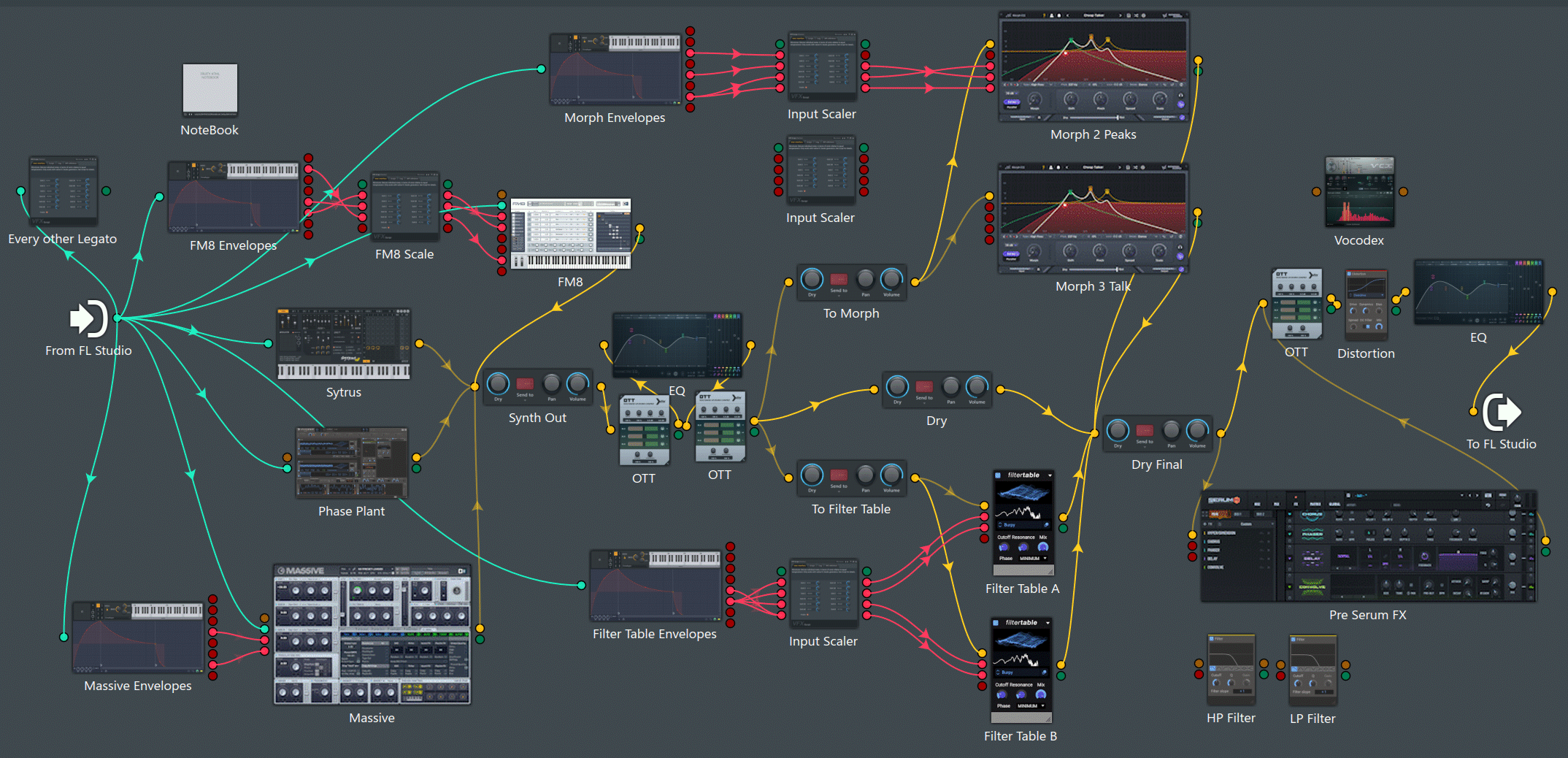The height and width of the screenshot is (758, 1568).
Task: Select the Morph 3 Talk filter node
Action: pyautogui.click(x=1094, y=219)
